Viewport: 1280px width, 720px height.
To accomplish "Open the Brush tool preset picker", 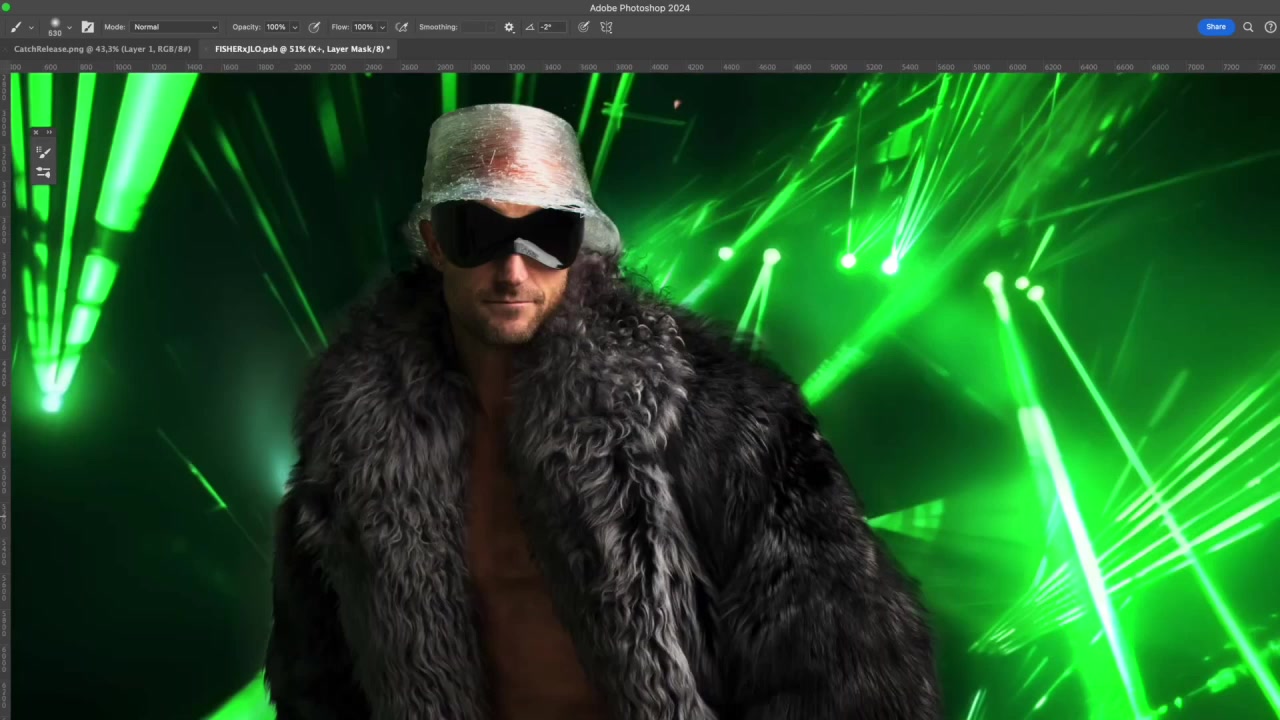I will coord(16,27).
